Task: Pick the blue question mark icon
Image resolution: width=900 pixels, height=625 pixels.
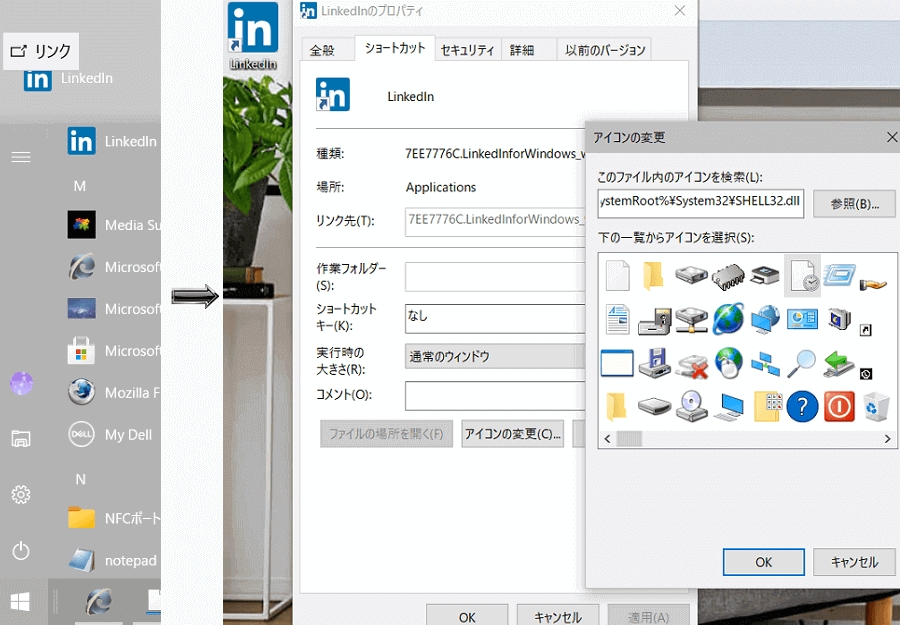Action: [x=802, y=407]
